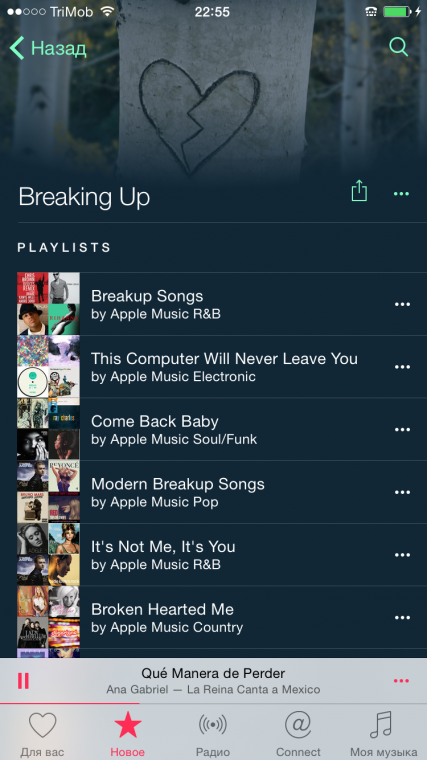This screenshot has width=427, height=760.
Task: Open the Broken Hearted Me playlist
Action: (222, 617)
